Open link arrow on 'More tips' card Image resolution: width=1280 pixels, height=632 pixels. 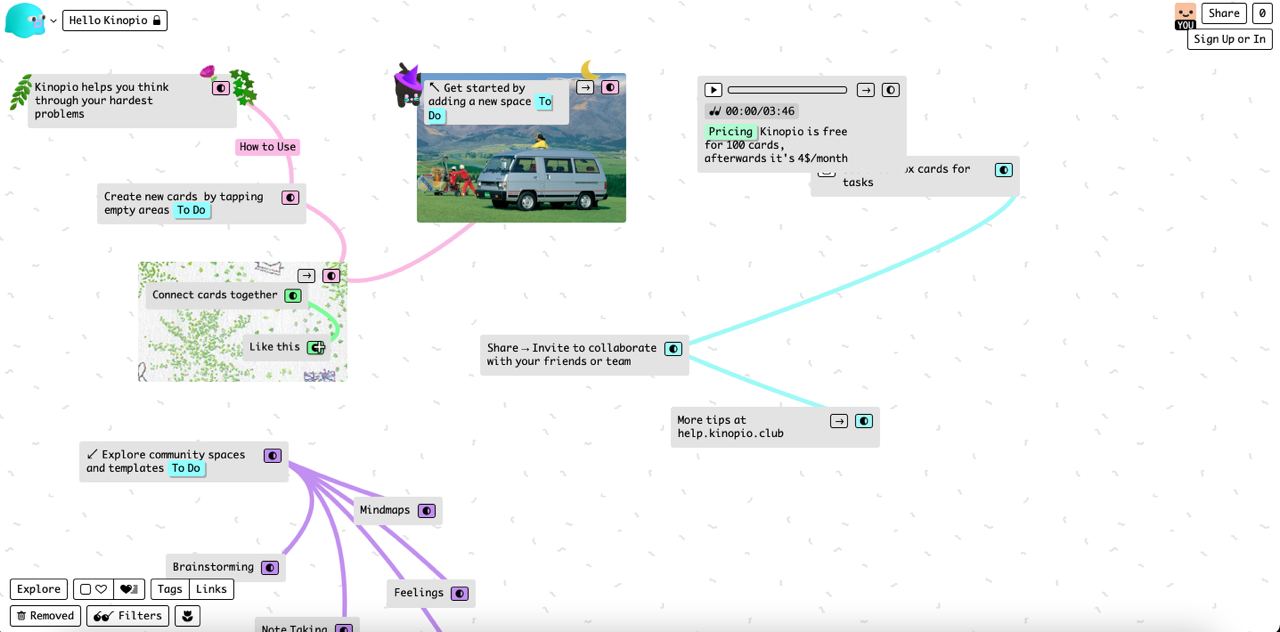839,421
